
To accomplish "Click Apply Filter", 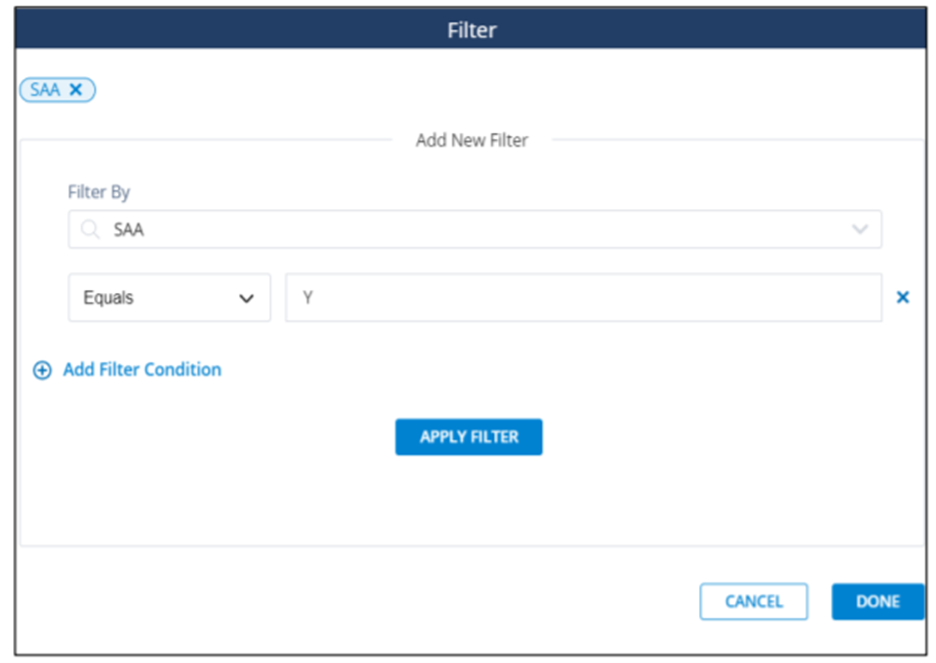I will [468, 437].
